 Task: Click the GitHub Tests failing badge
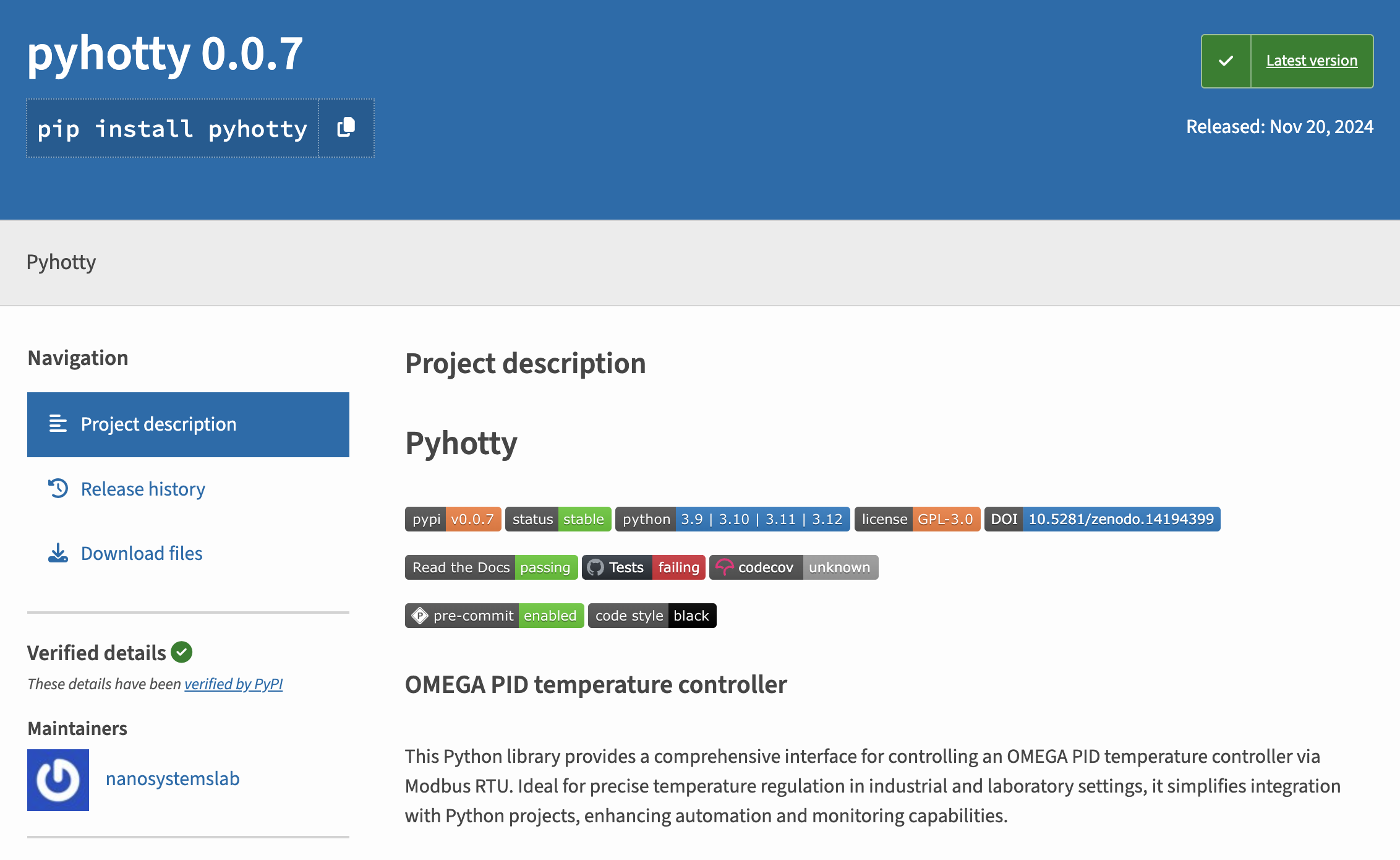643,567
